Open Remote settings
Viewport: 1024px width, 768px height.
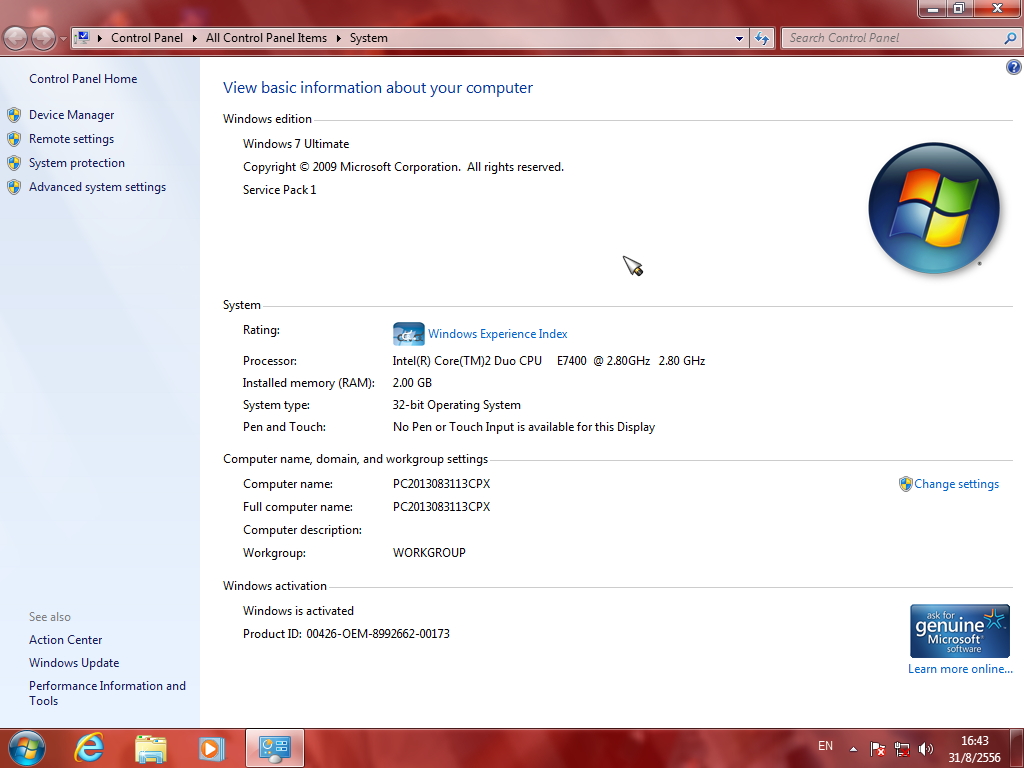pos(71,139)
